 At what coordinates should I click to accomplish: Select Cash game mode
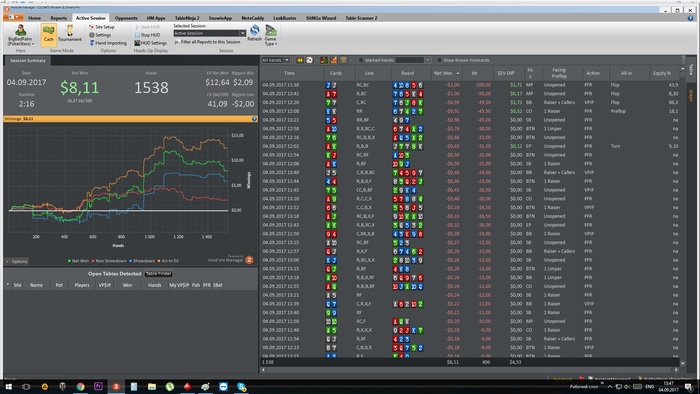tap(48, 35)
